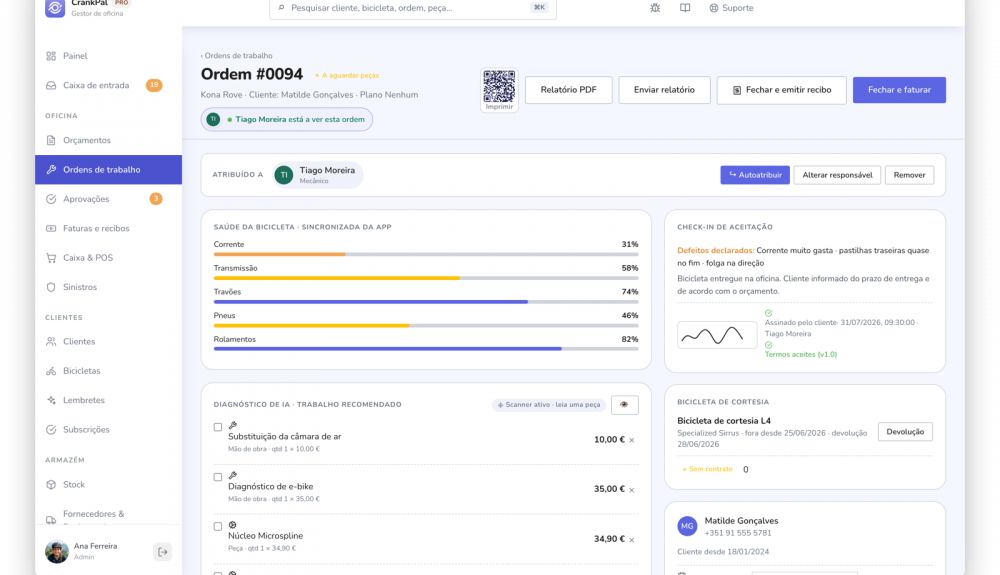
Task: Toggle the eye visibility button in diagnóstico panel
Action: point(624,405)
